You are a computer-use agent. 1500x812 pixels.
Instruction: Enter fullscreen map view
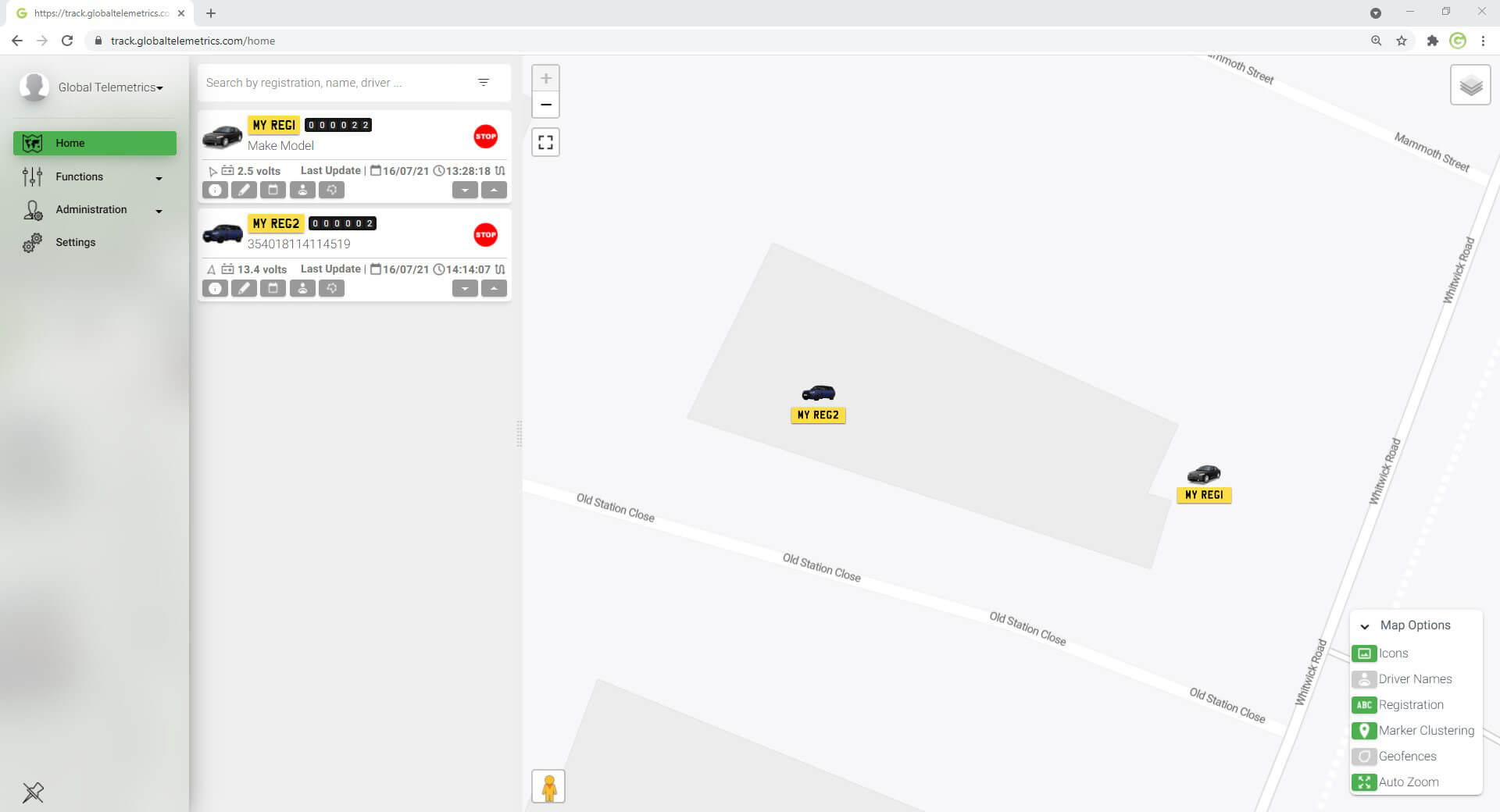coord(545,142)
